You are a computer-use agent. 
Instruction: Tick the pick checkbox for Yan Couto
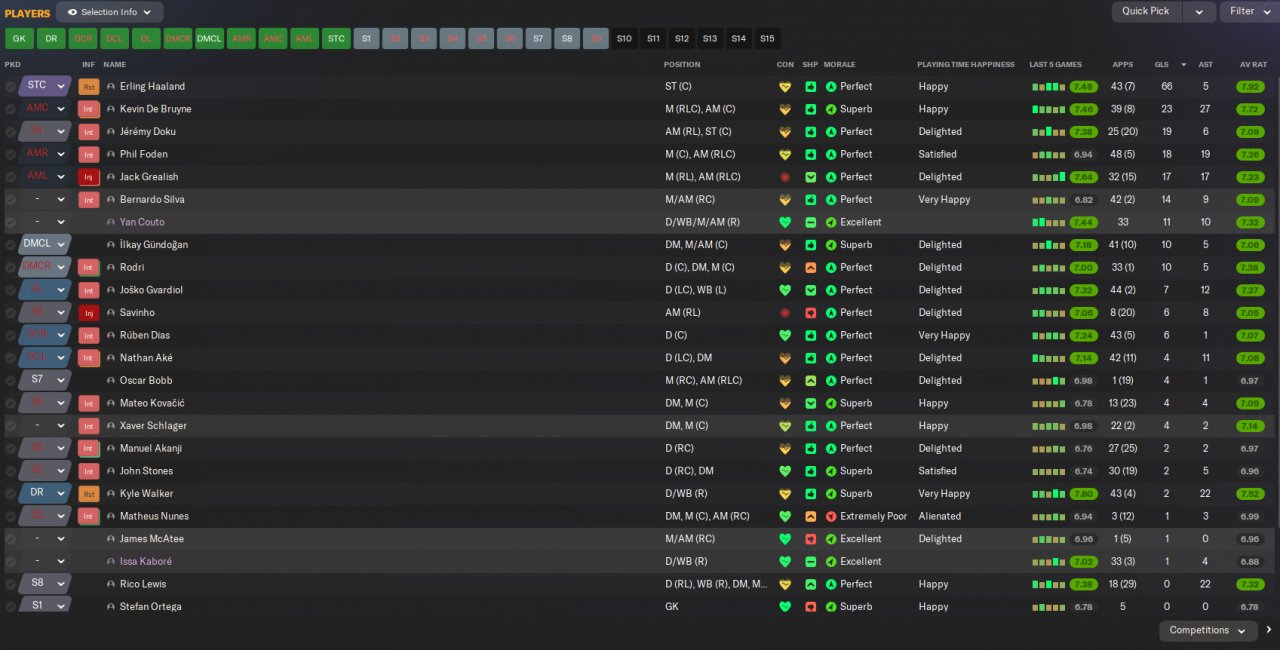pyautogui.click(x=10, y=222)
